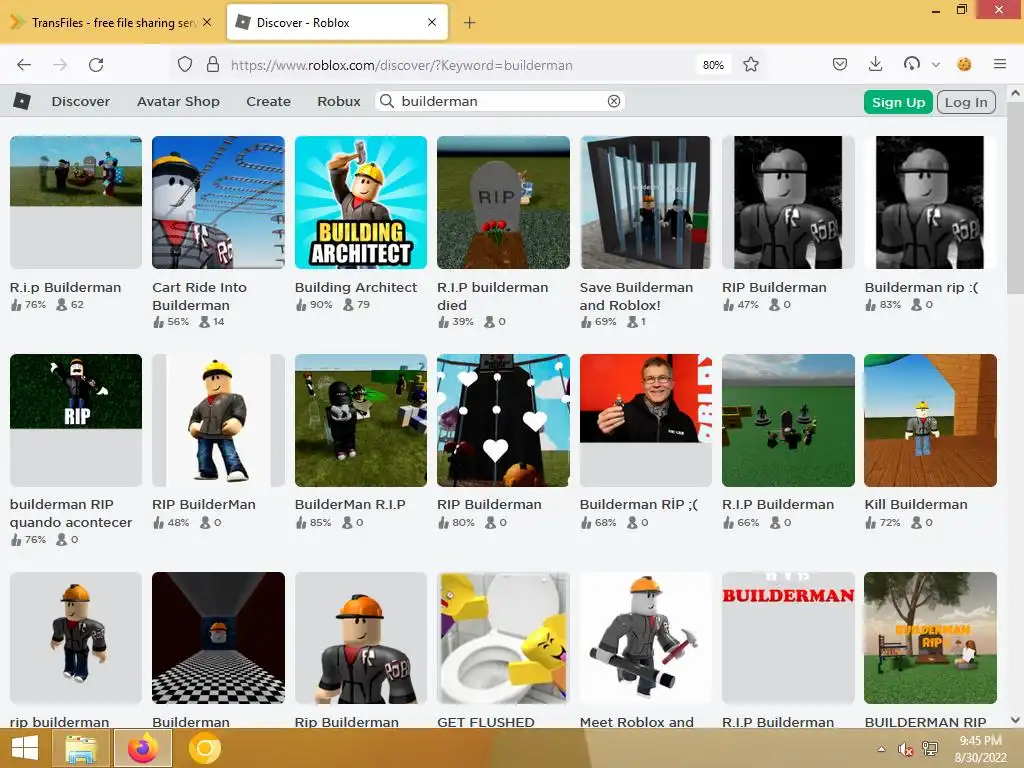
Task: Click the Builderman rip :( title link
Action: pos(921,287)
